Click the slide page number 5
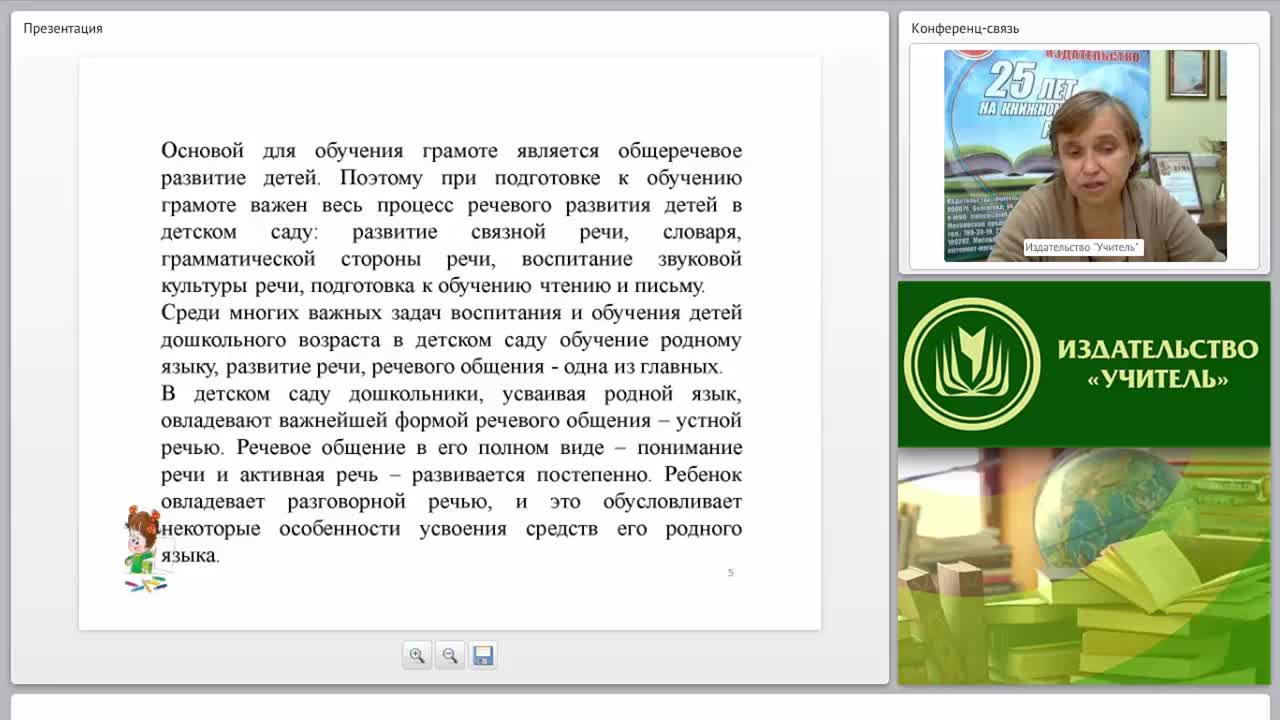Screen dimensions: 1280x720 tap(730, 573)
